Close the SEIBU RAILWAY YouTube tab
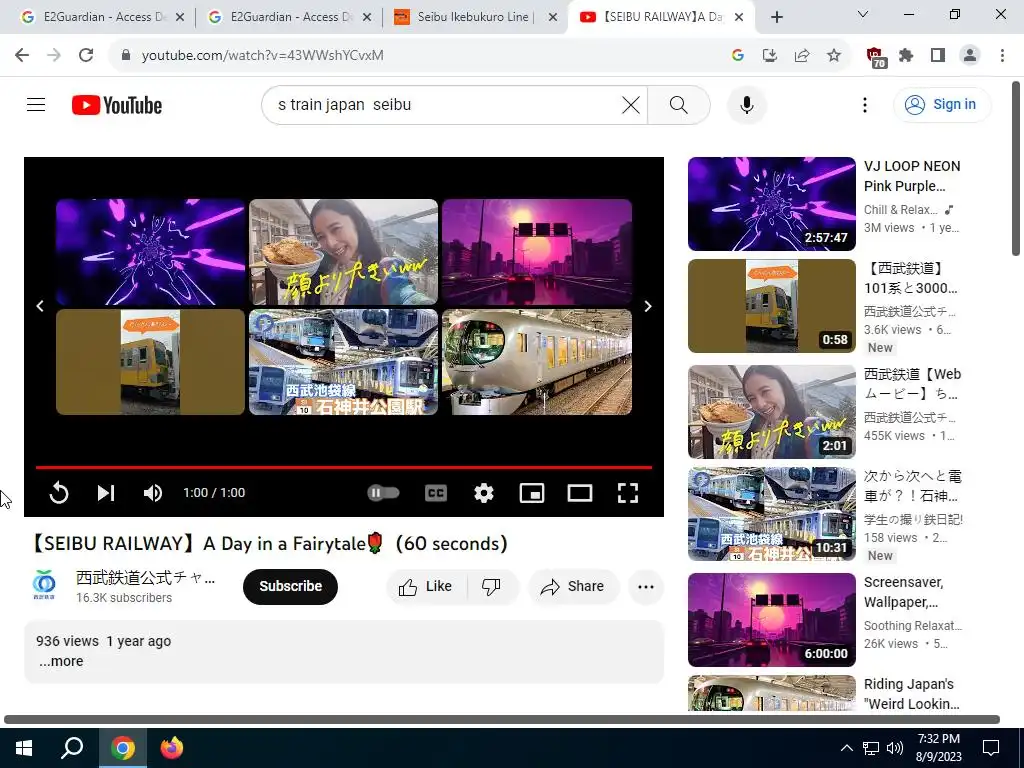 click(739, 17)
